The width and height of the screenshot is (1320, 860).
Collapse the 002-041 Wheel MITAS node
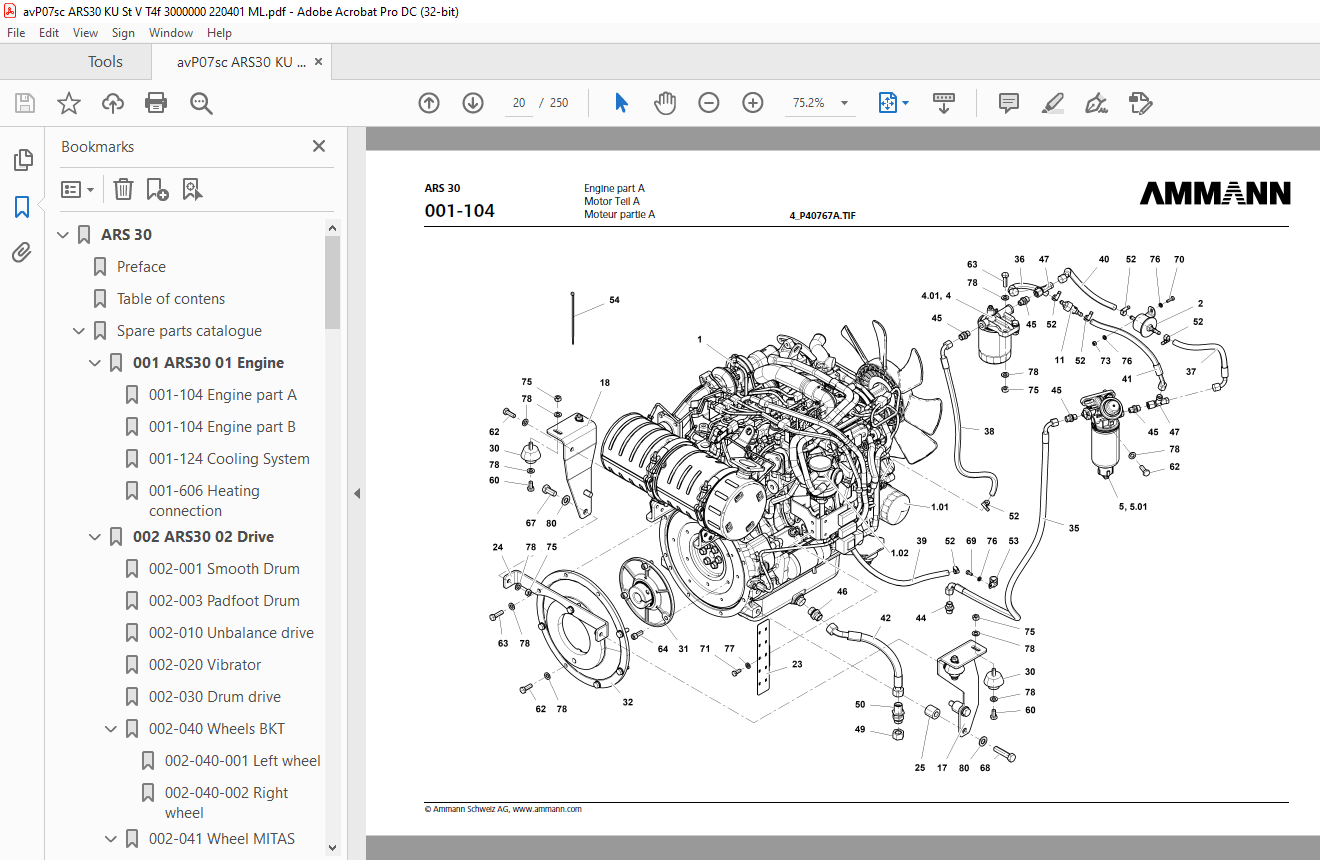[x=111, y=839]
